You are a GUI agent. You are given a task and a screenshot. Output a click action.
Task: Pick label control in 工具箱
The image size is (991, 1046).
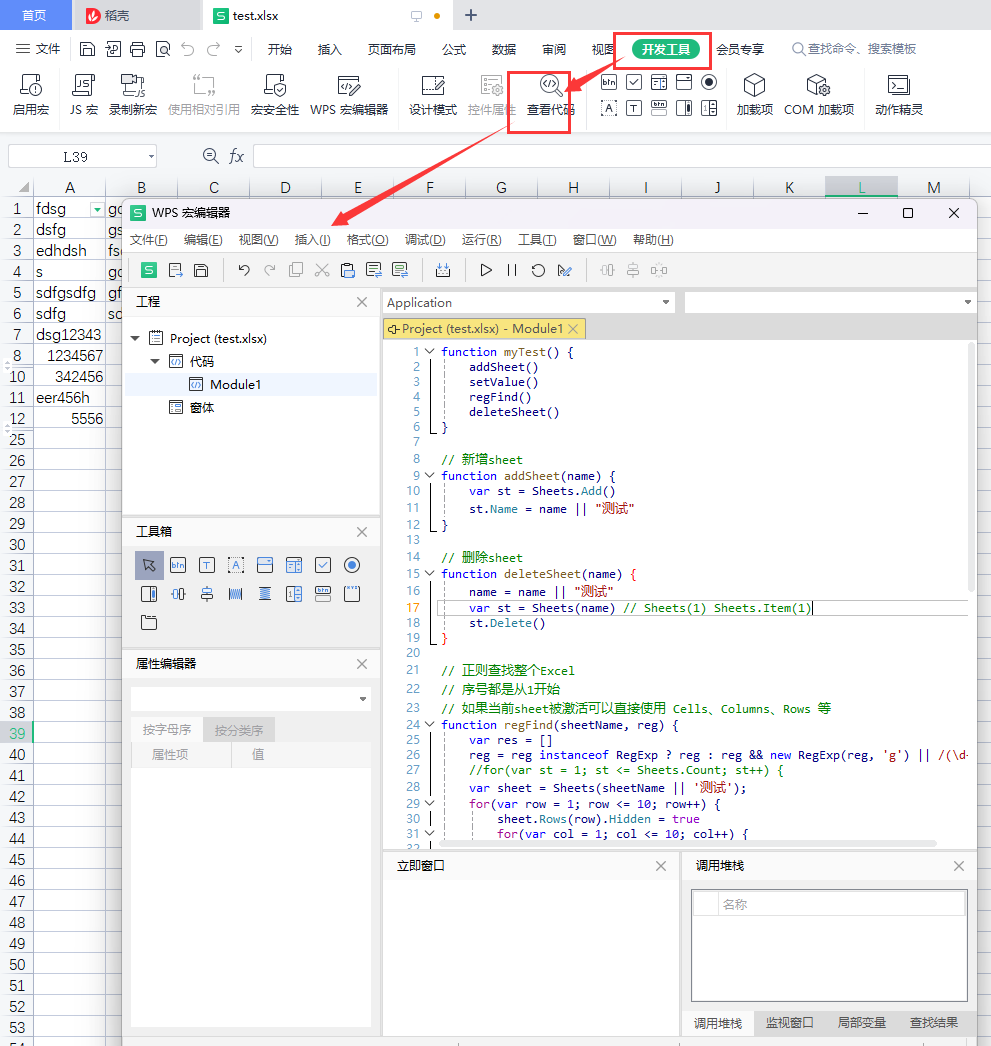tap(236, 566)
